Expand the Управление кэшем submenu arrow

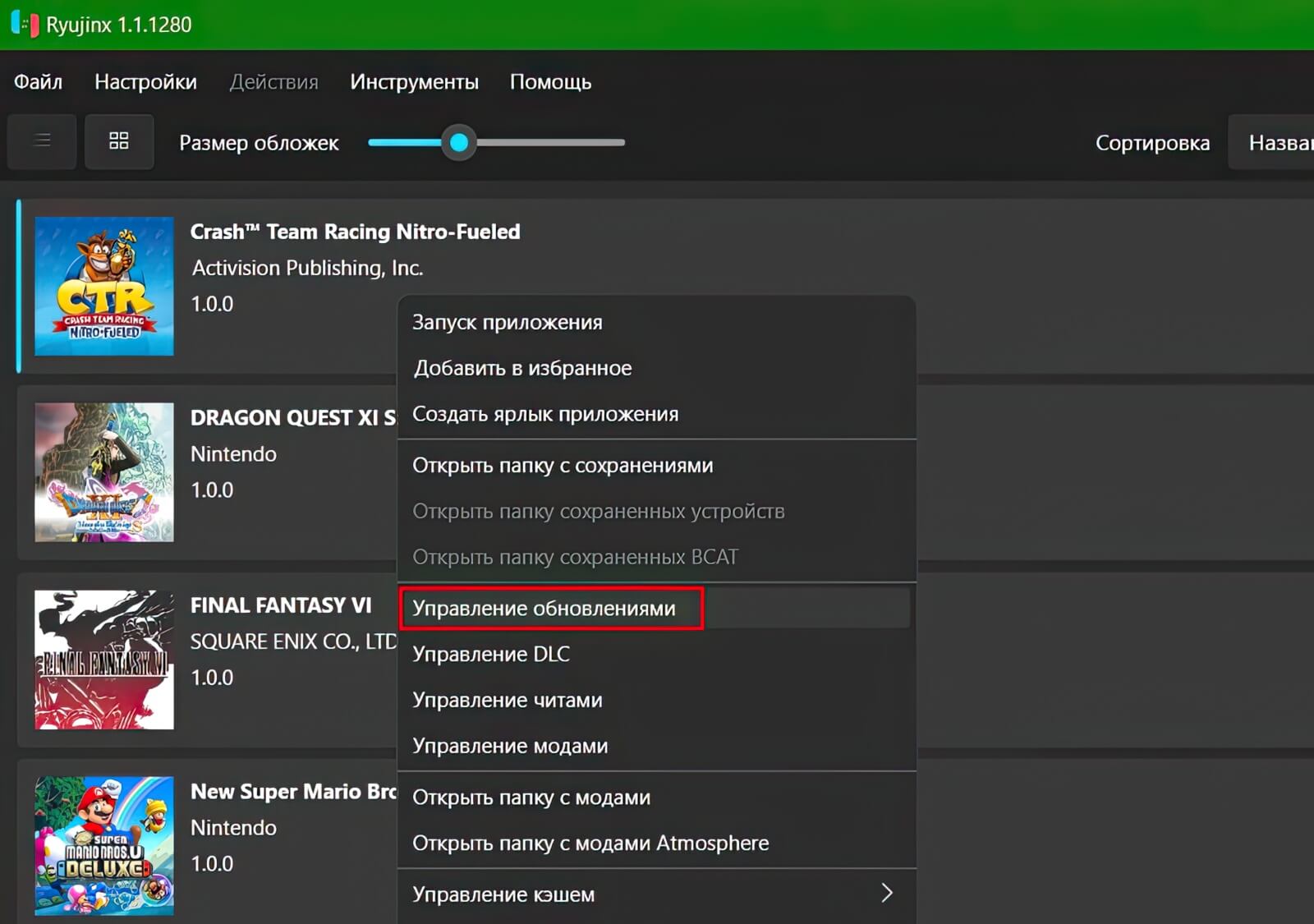coord(886,894)
